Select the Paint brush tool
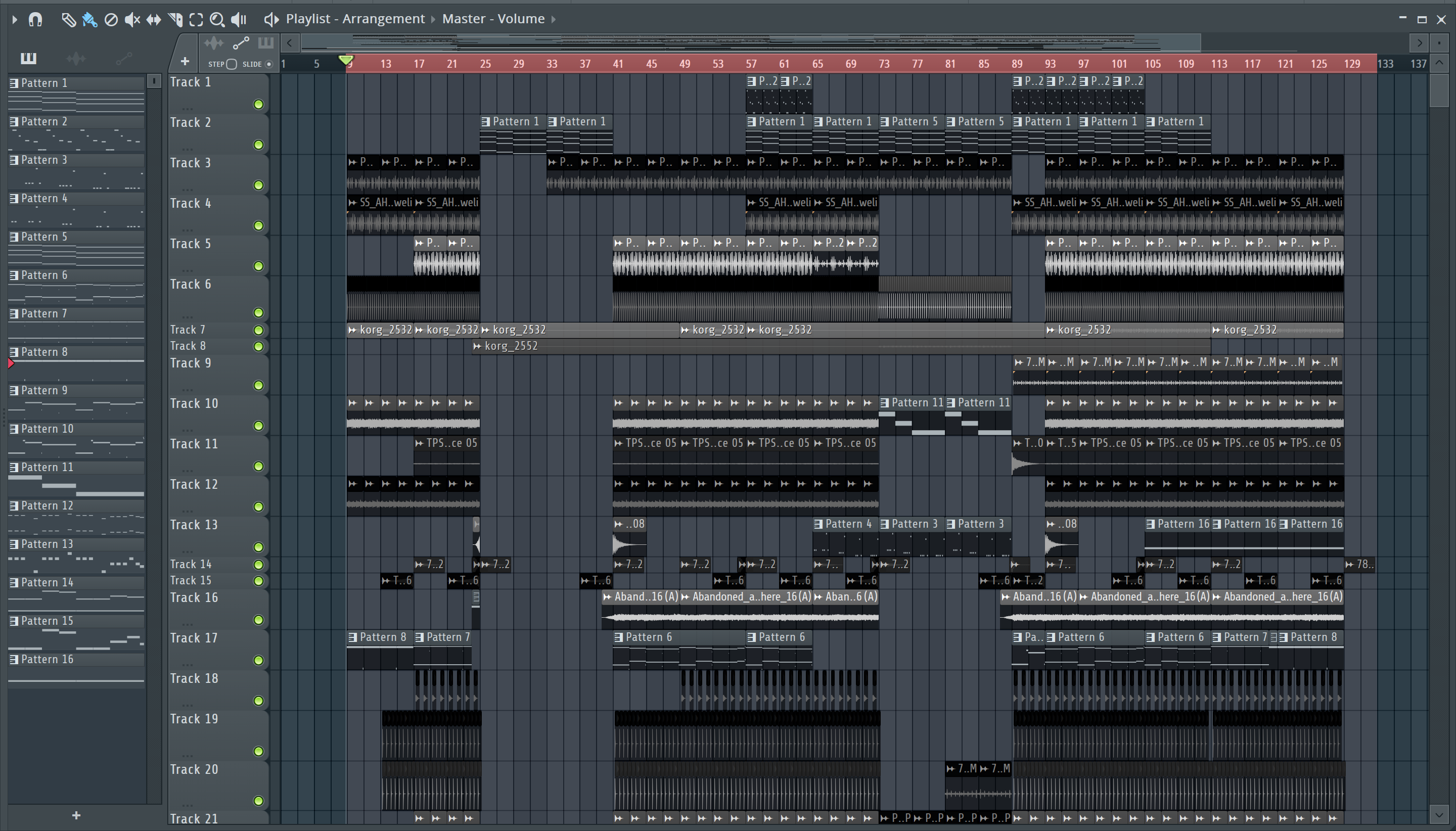Viewport: 1456px width, 831px height. point(89,20)
